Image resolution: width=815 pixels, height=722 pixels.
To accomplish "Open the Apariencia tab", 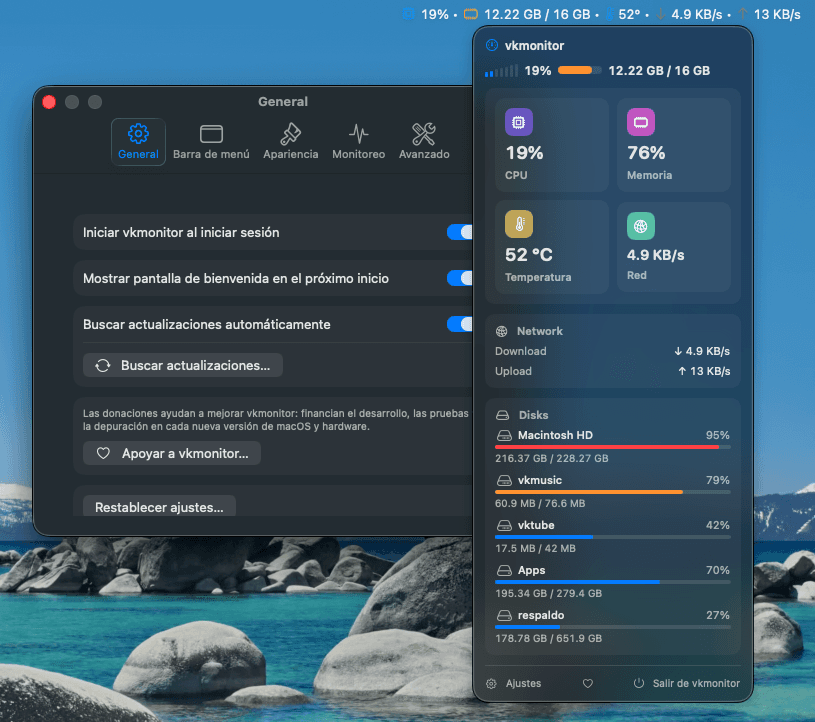I will 291,141.
